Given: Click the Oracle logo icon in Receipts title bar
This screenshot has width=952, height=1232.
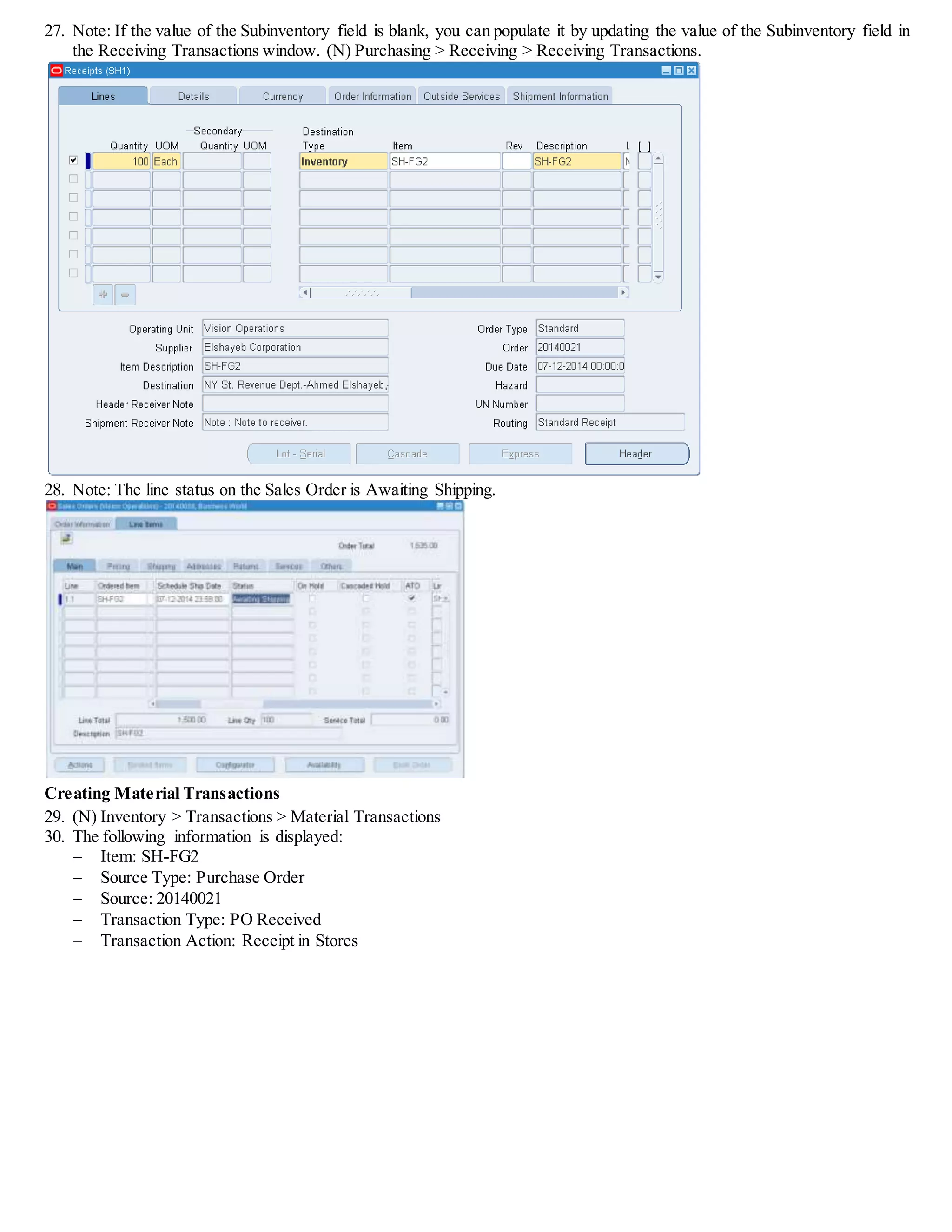Looking at the screenshot, I should coord(56,71).
